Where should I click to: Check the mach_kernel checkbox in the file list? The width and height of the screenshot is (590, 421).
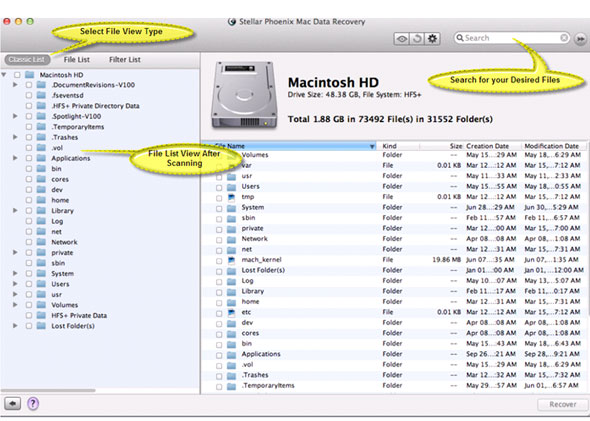pos(219,260)
